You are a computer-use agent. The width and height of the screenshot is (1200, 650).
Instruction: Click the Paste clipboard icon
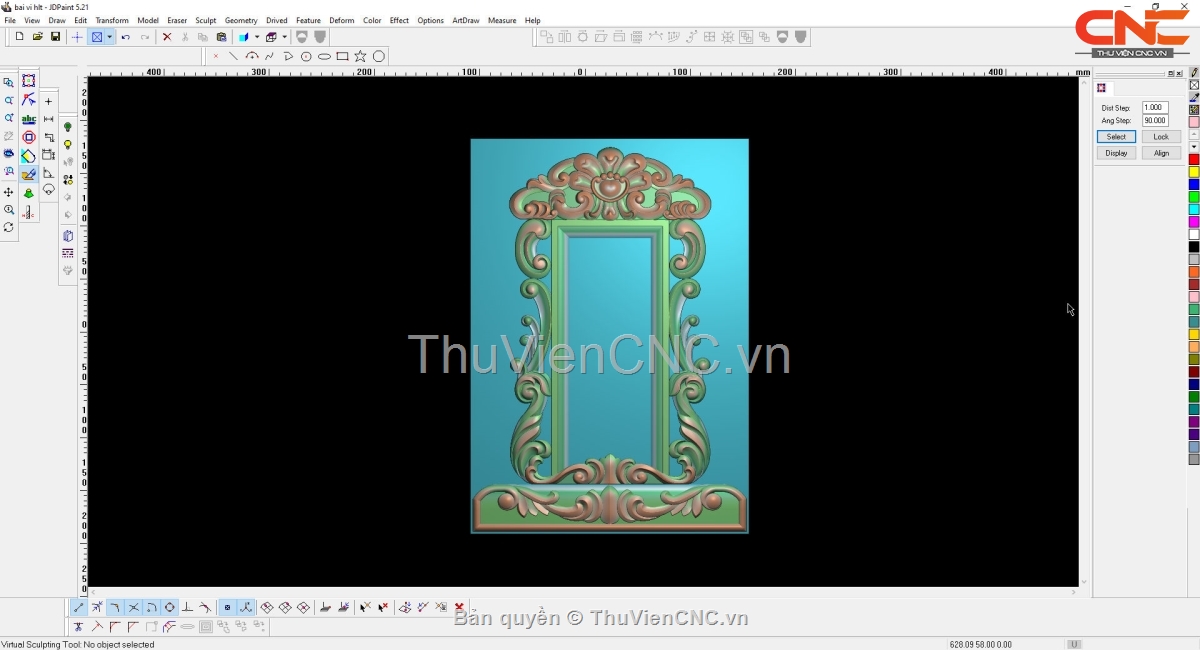(x=221, y=37)
